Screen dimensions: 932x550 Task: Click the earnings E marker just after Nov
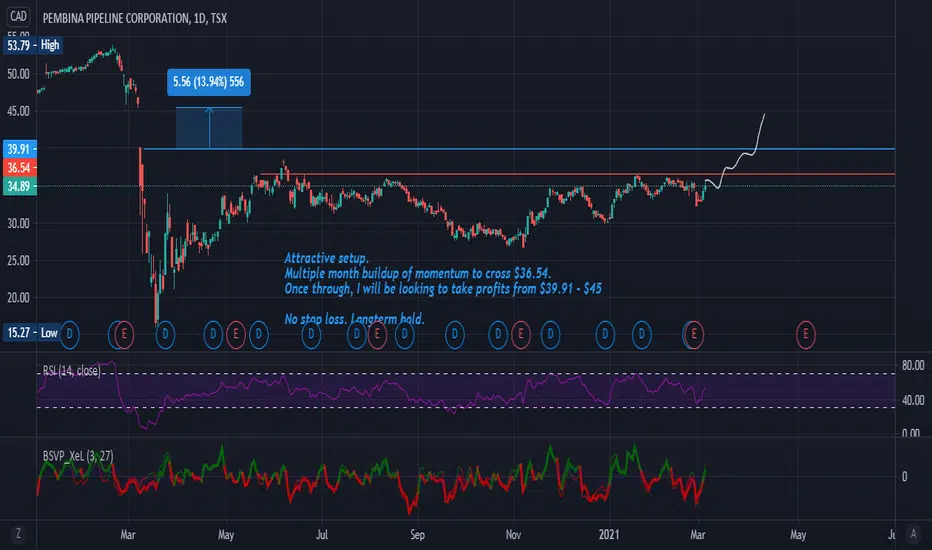[521, 334]
